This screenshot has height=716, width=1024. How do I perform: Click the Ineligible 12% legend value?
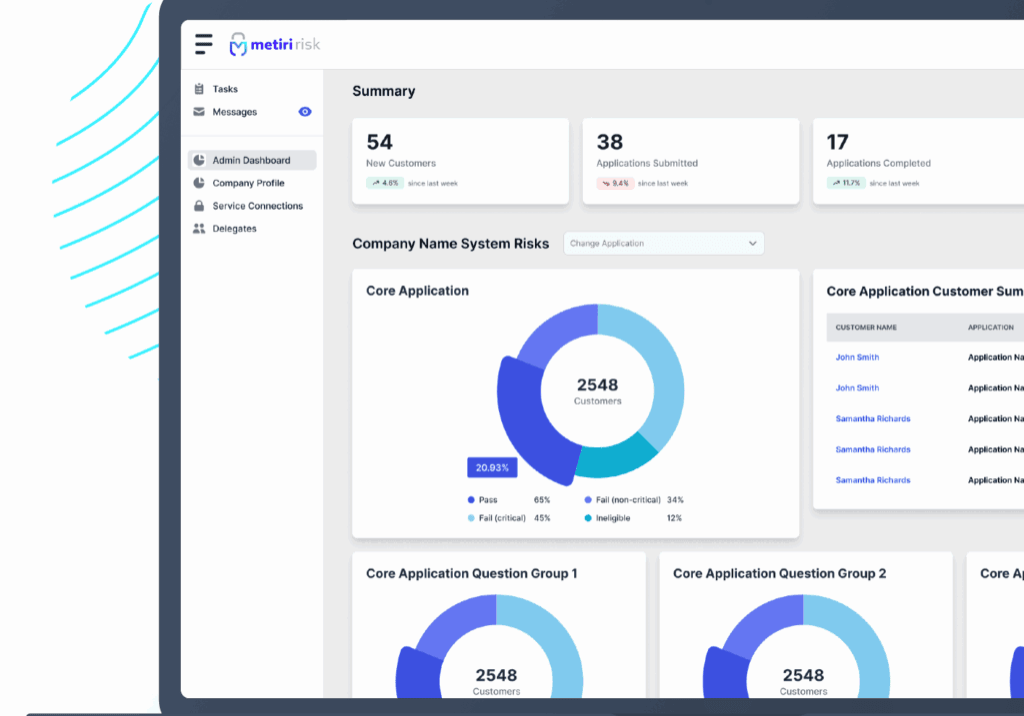(x=675, y=518)
